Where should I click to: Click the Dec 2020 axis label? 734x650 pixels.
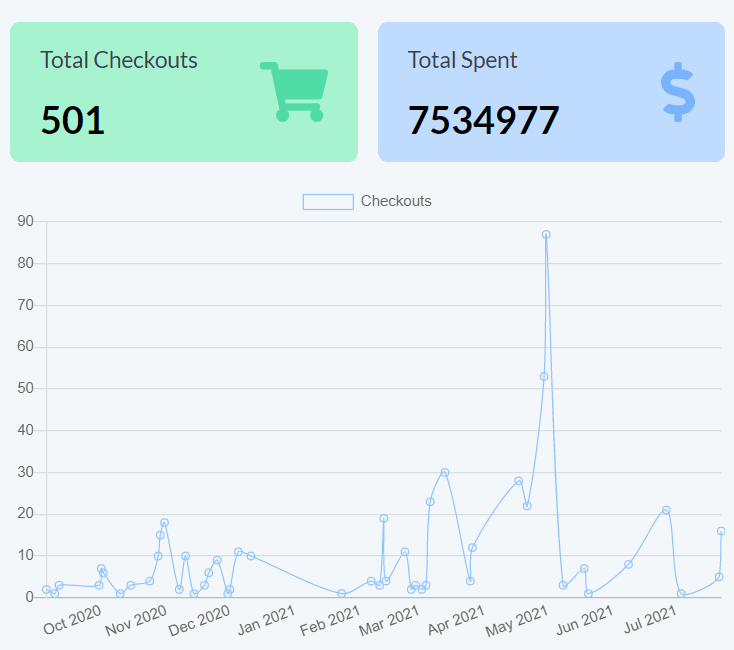[x=199, y=620]
